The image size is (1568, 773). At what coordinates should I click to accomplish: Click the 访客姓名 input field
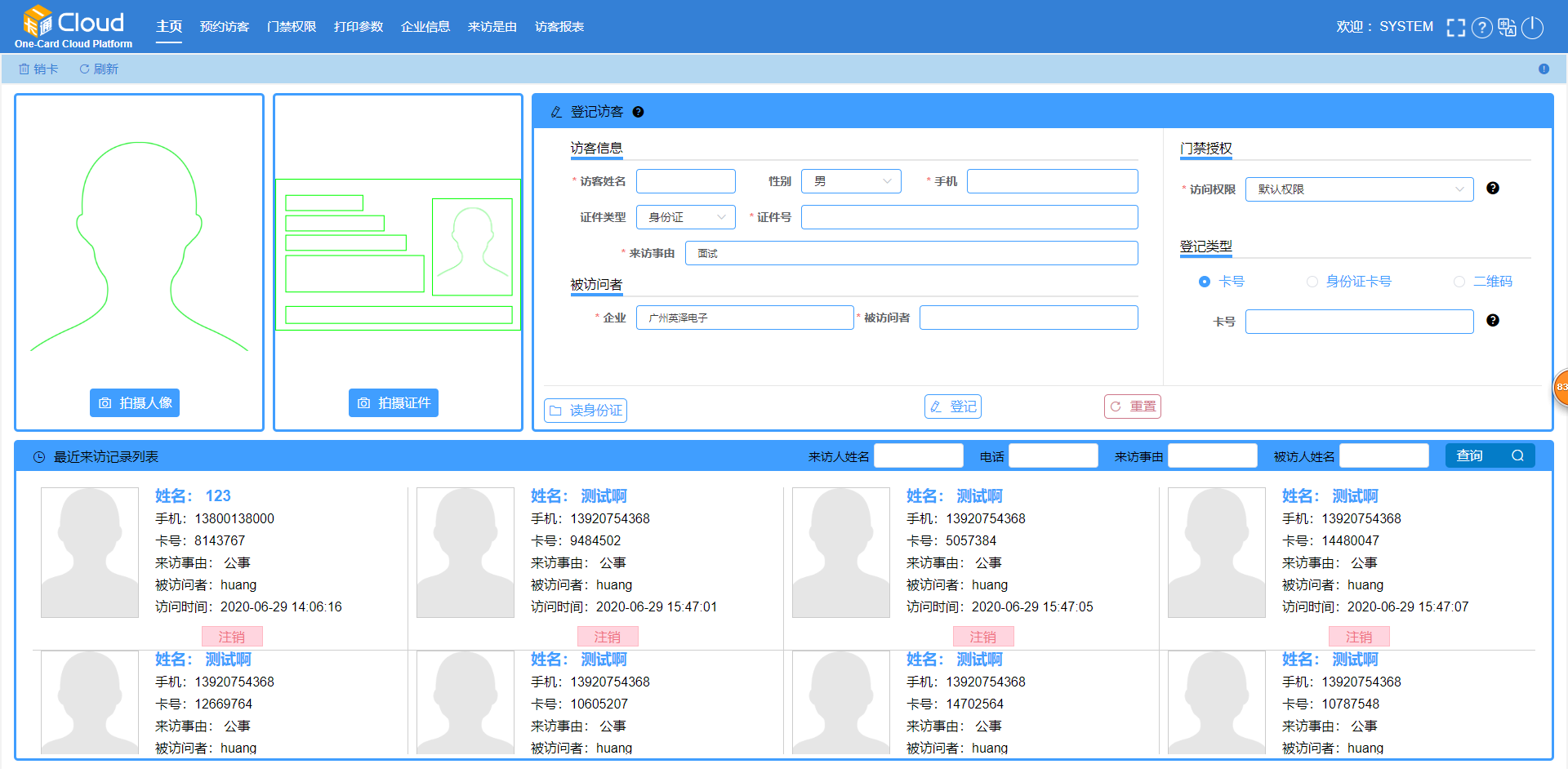click(685, 181)
